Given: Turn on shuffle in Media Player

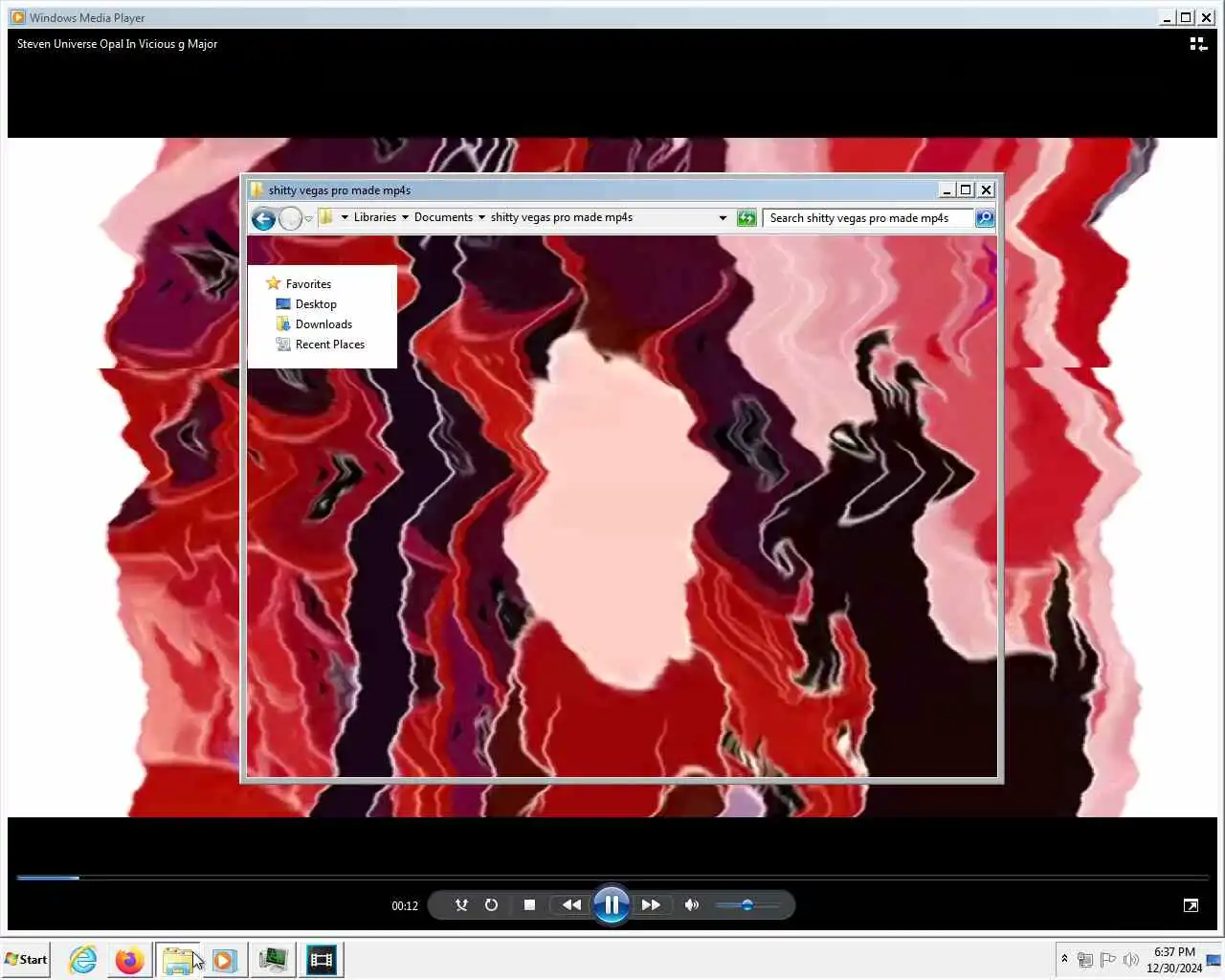Looking at the screenshot, I should (x=461, y=904).
